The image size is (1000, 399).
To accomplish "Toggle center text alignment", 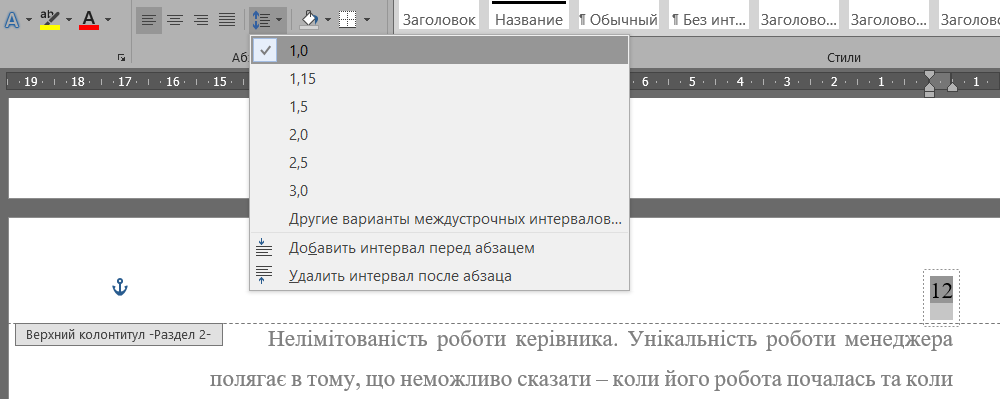I will point(175,20).
